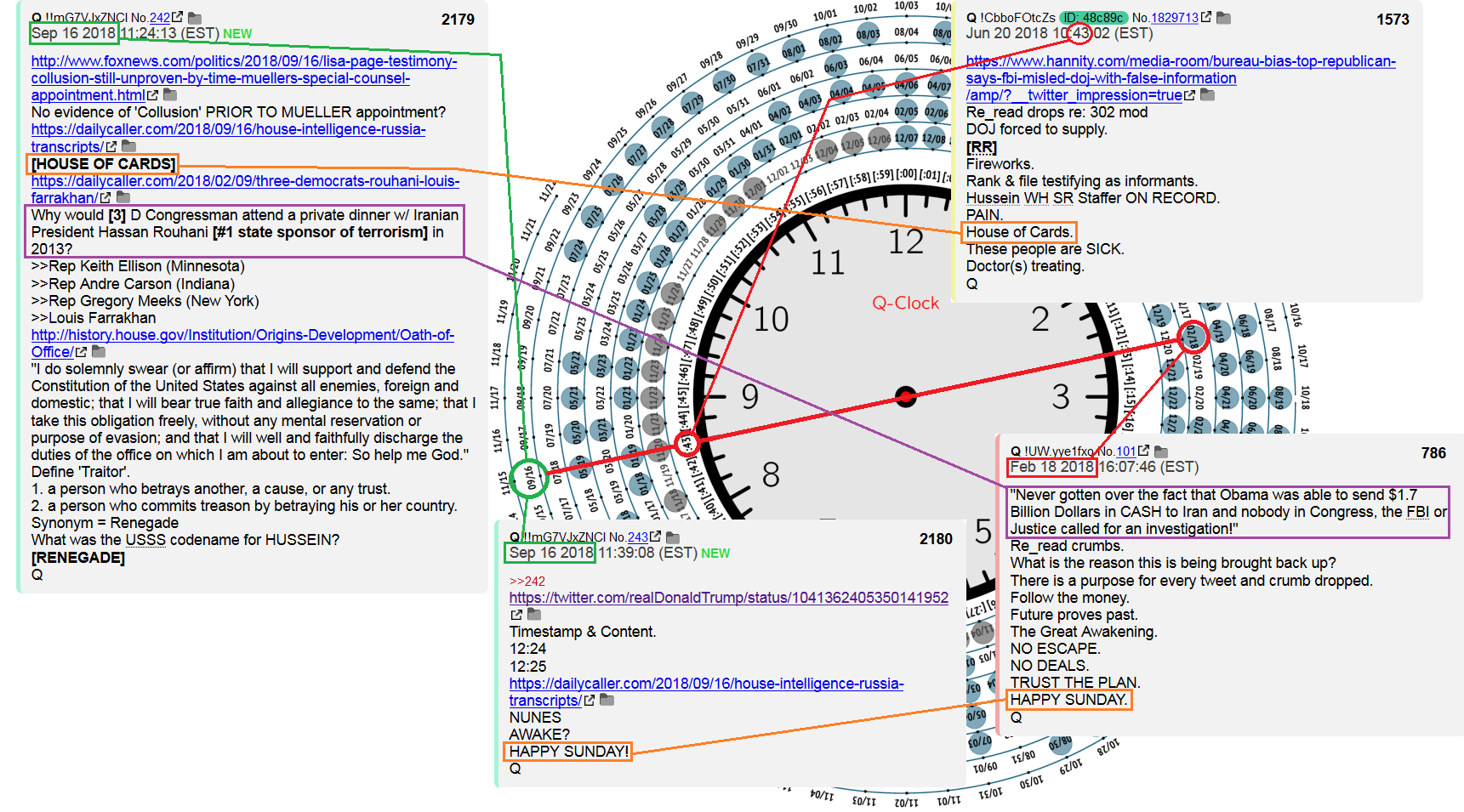Click external-link icon after hannity twitter_impression=true link
The image size is (1464, 812).
1189,95
